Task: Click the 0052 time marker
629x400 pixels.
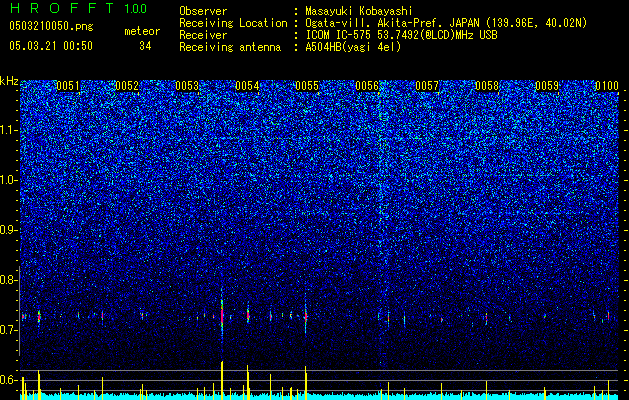Action: point(127,86)
